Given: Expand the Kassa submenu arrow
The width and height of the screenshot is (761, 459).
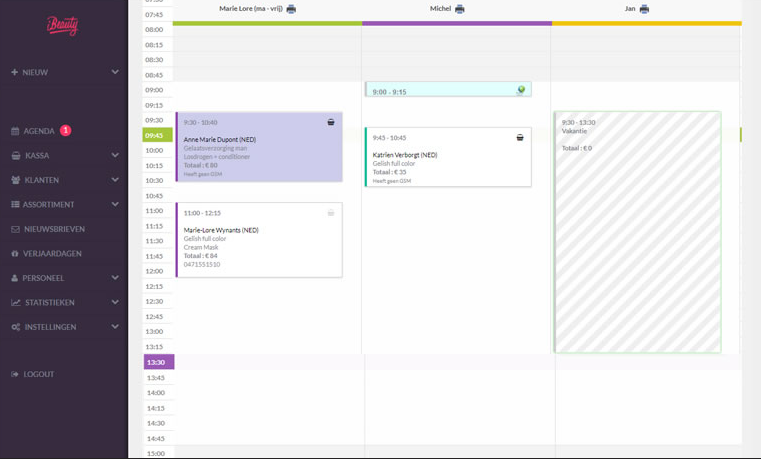Looking at the screenshot, I should (x=115, y=156).
